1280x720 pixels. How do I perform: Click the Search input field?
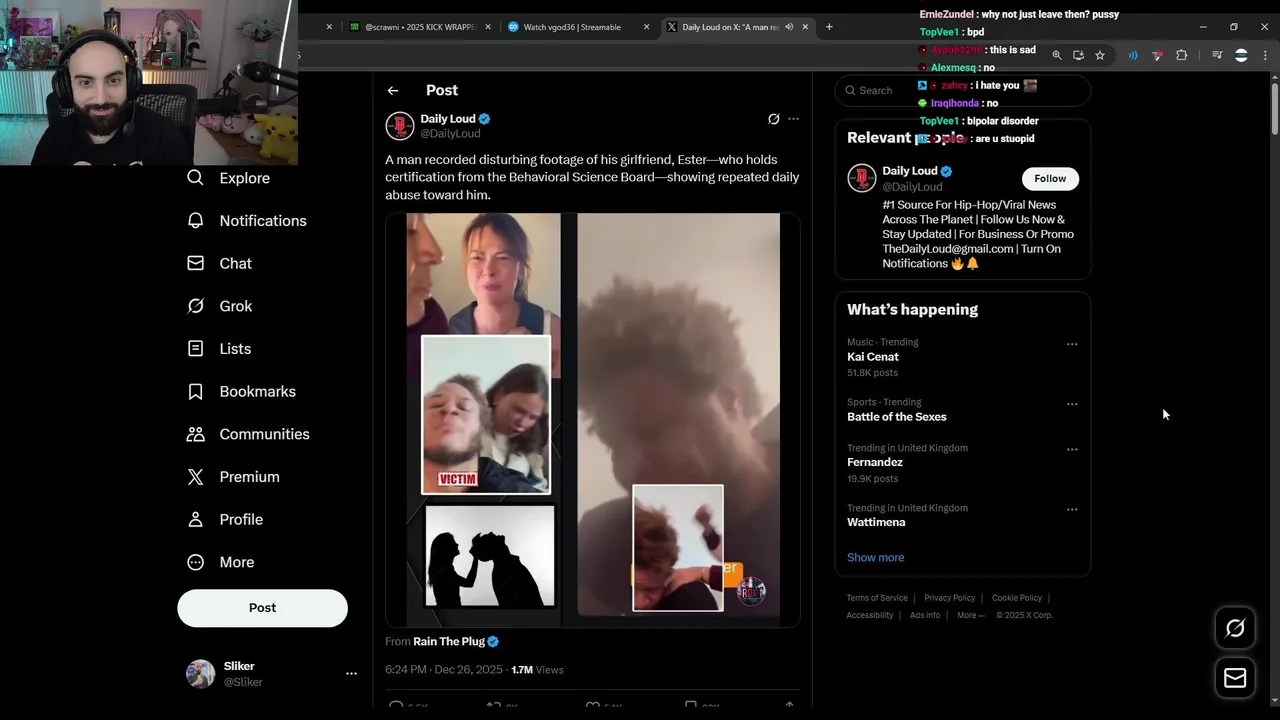point(962,90)
